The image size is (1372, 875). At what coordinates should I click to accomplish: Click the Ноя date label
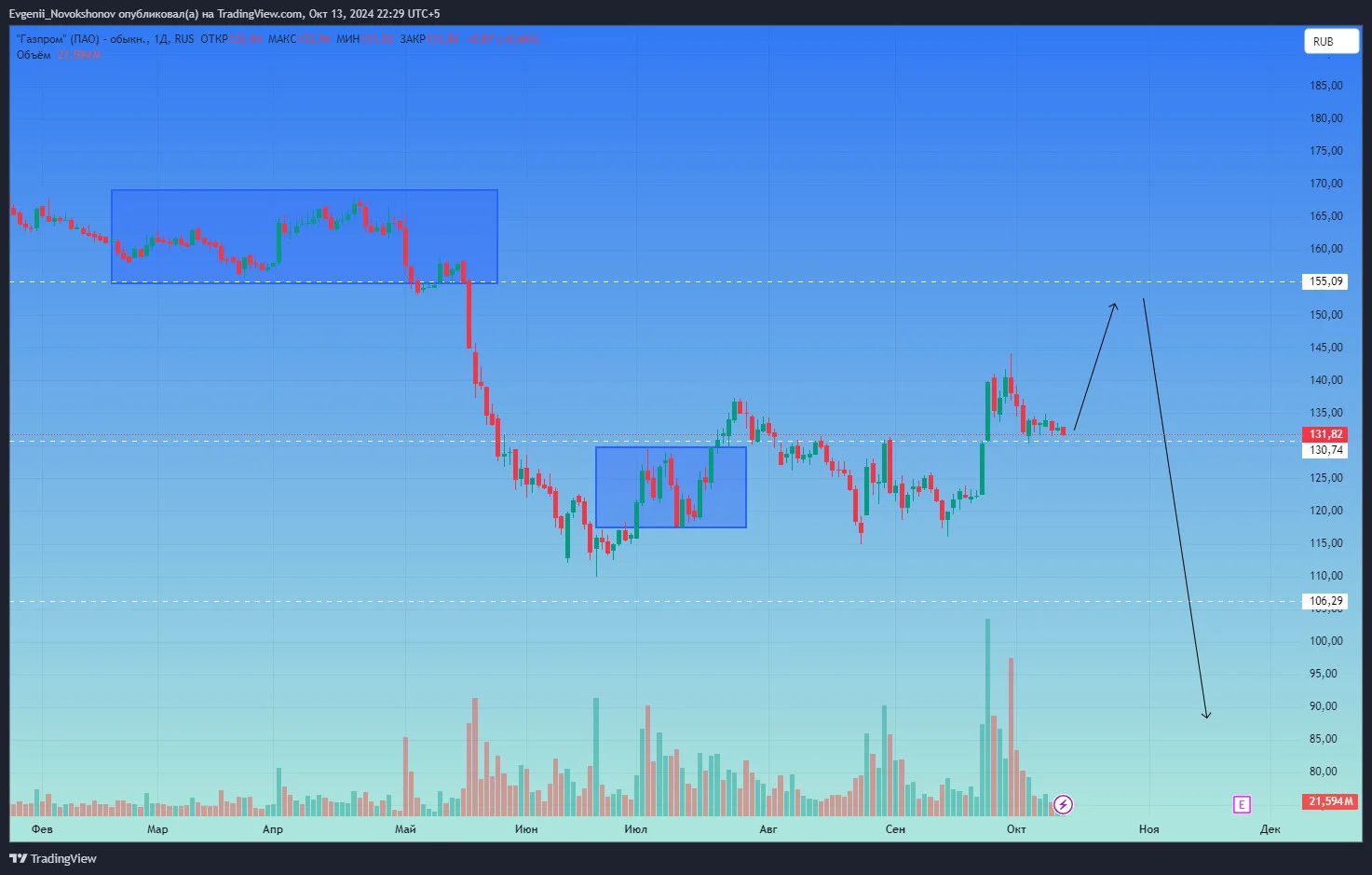(x=1149, y=829)
